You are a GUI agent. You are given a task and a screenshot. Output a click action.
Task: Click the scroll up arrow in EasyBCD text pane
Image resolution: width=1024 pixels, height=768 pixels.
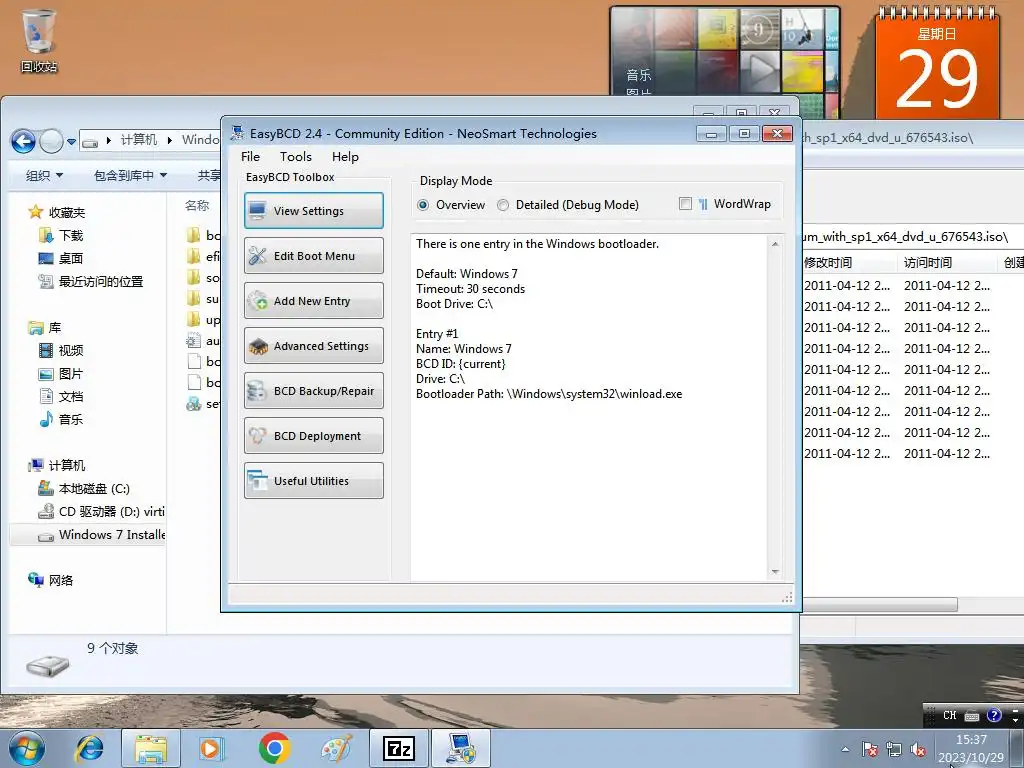pyautogui.click(x=775, y=244)
